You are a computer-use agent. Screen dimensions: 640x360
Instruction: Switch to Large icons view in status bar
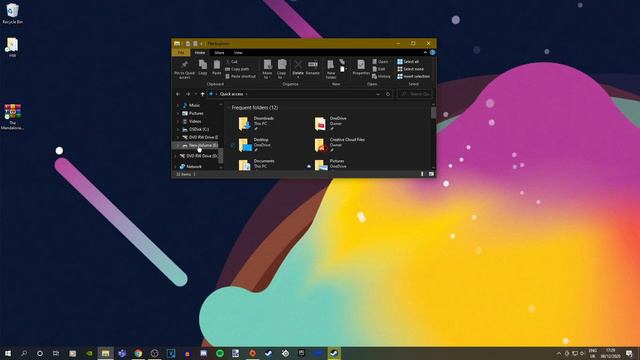[x=431, y=174]
